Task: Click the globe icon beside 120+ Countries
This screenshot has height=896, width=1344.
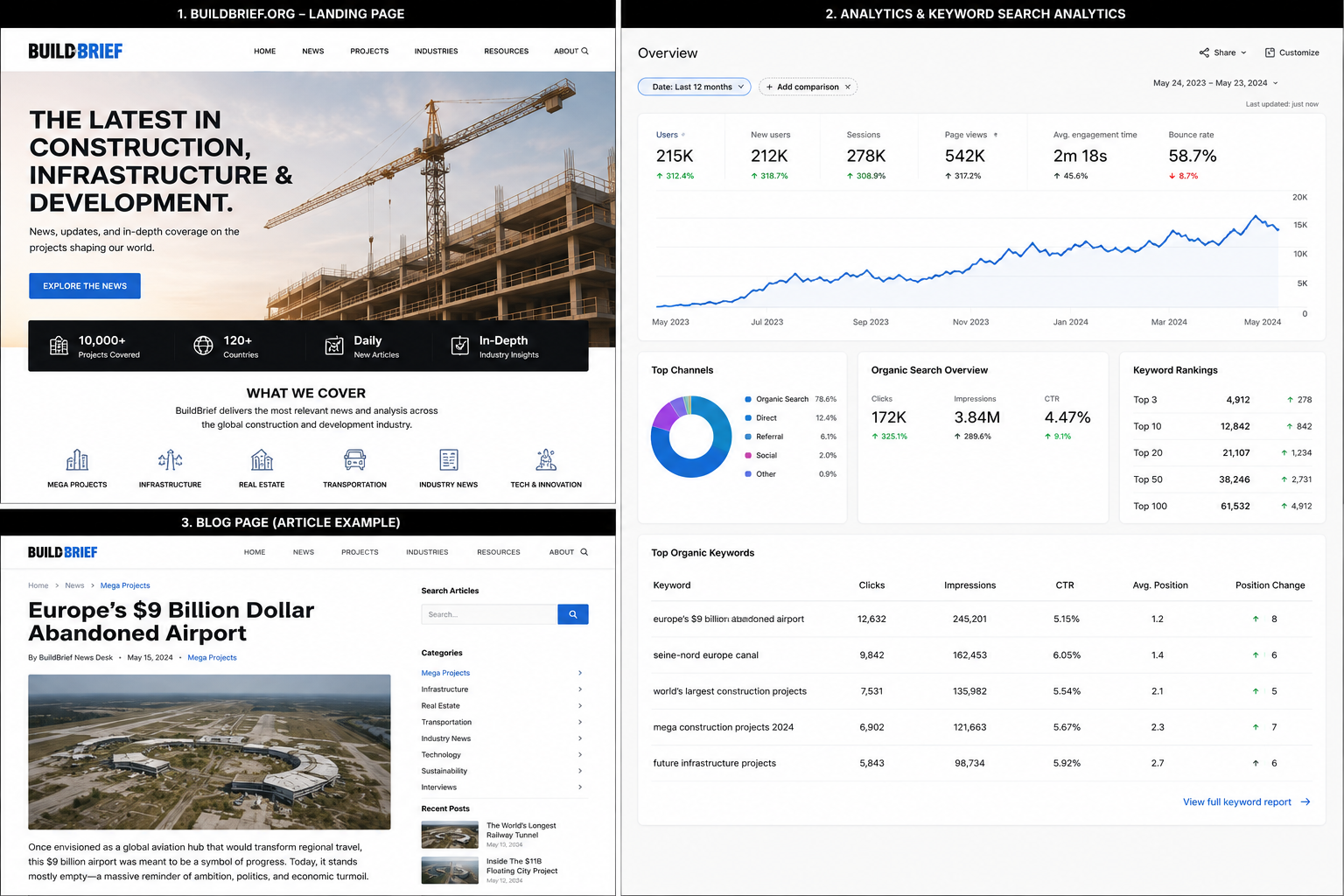Action: tap(203, 346)
